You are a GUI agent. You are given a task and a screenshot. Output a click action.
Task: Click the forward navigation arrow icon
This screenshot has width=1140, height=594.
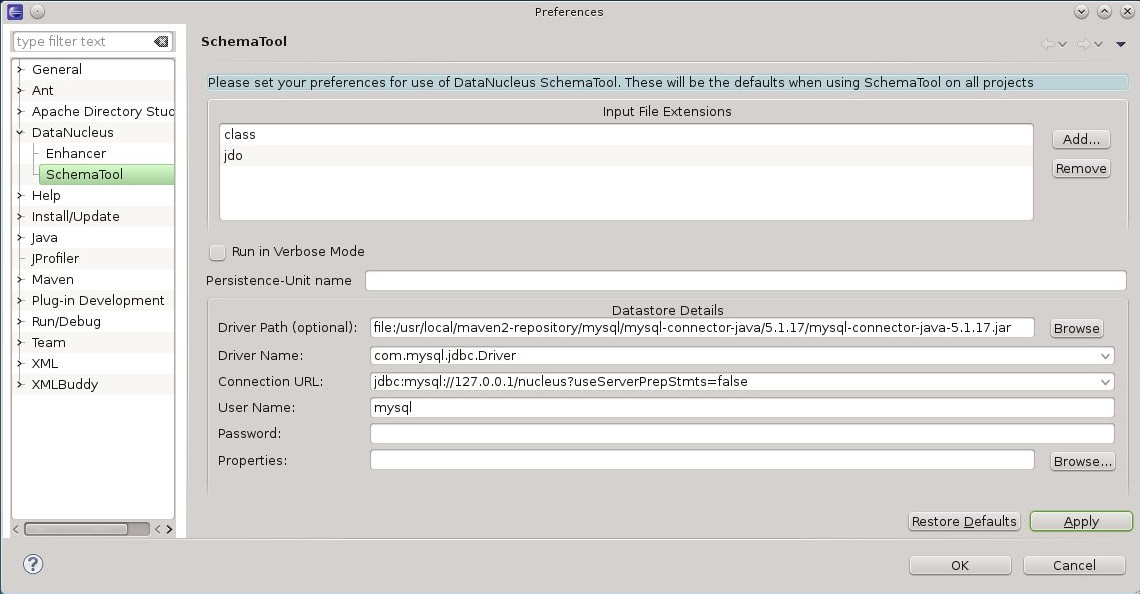[1083, 44]
